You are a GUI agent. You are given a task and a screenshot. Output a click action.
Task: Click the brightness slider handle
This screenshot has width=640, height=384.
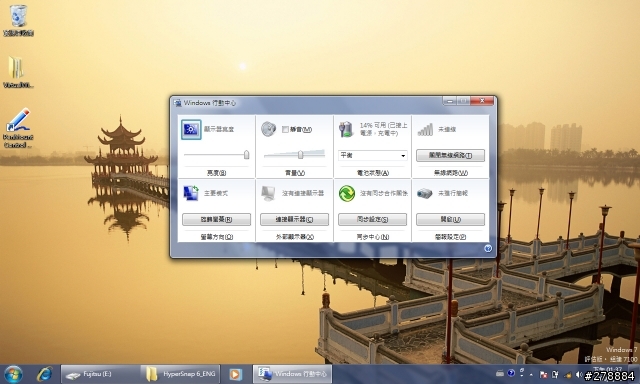pyautogui.click(x=247, y=155)
